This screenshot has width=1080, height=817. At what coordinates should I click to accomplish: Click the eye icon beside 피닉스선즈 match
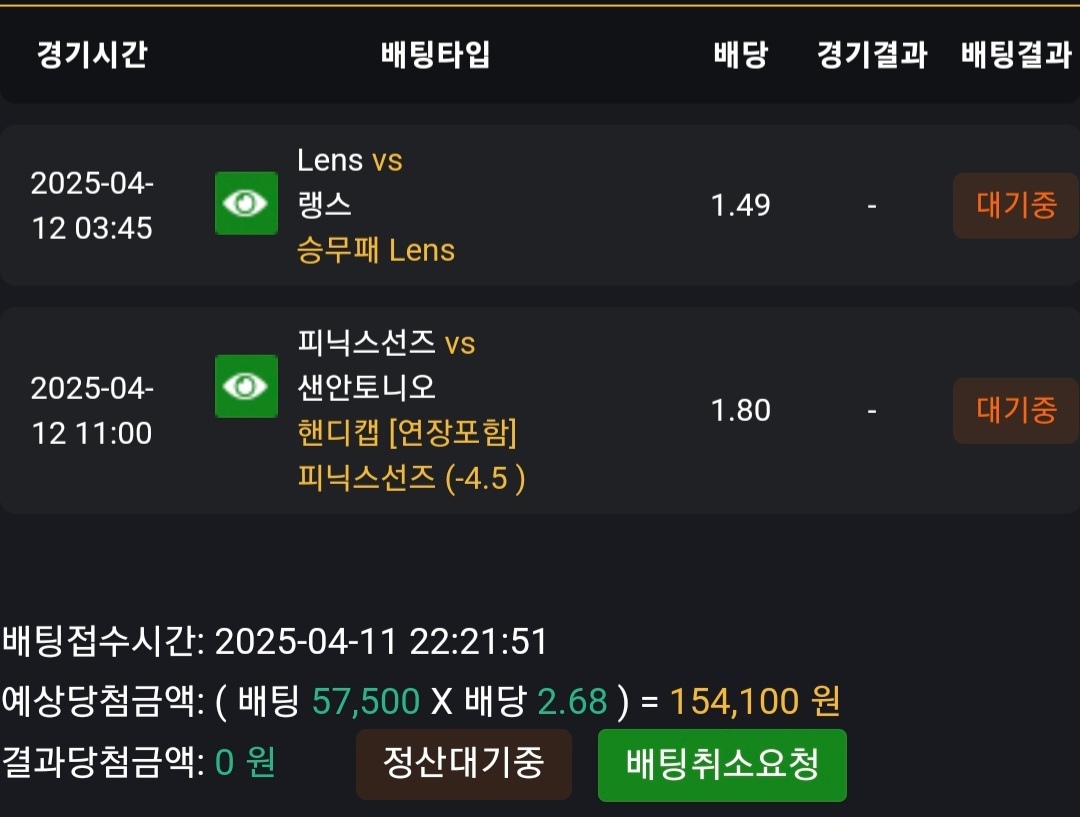click(x=246, y=386)
